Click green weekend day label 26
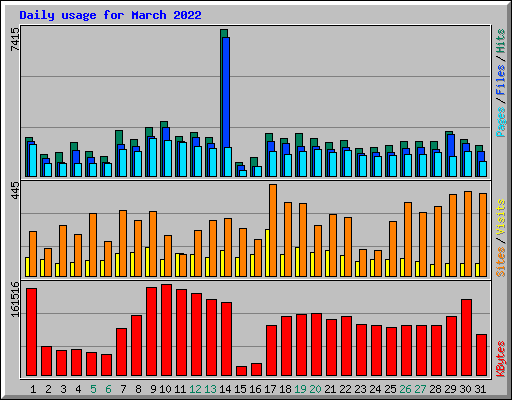 405,389
